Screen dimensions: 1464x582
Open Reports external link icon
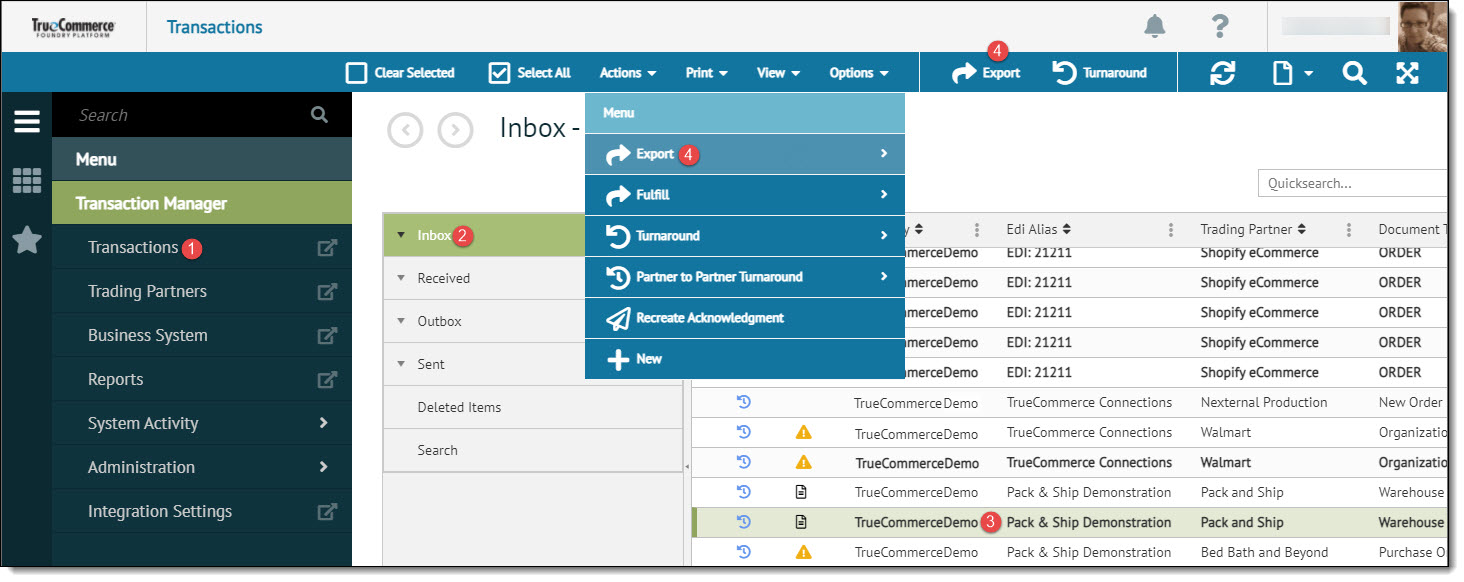[x=327, y=380]
